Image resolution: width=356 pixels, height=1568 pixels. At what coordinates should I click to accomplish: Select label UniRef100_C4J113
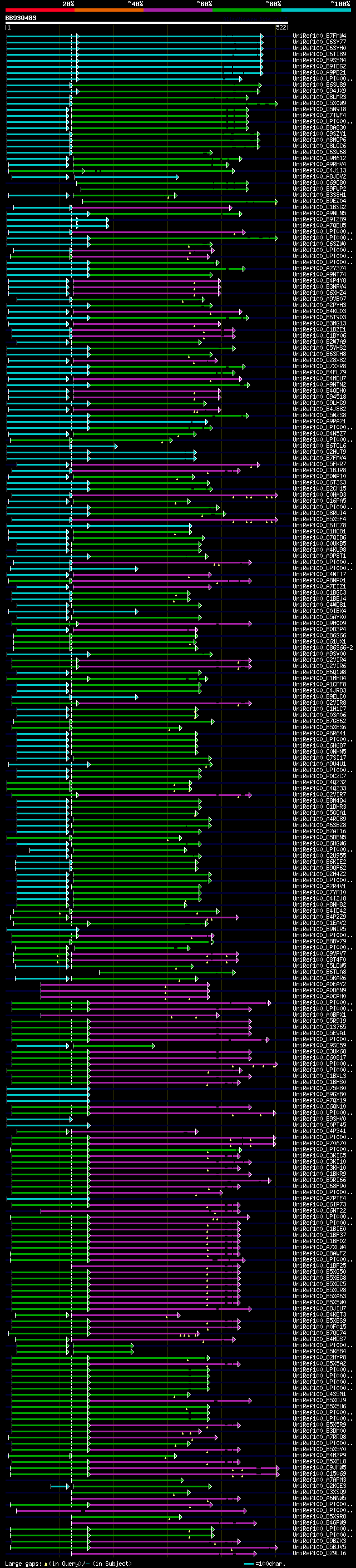319,170
